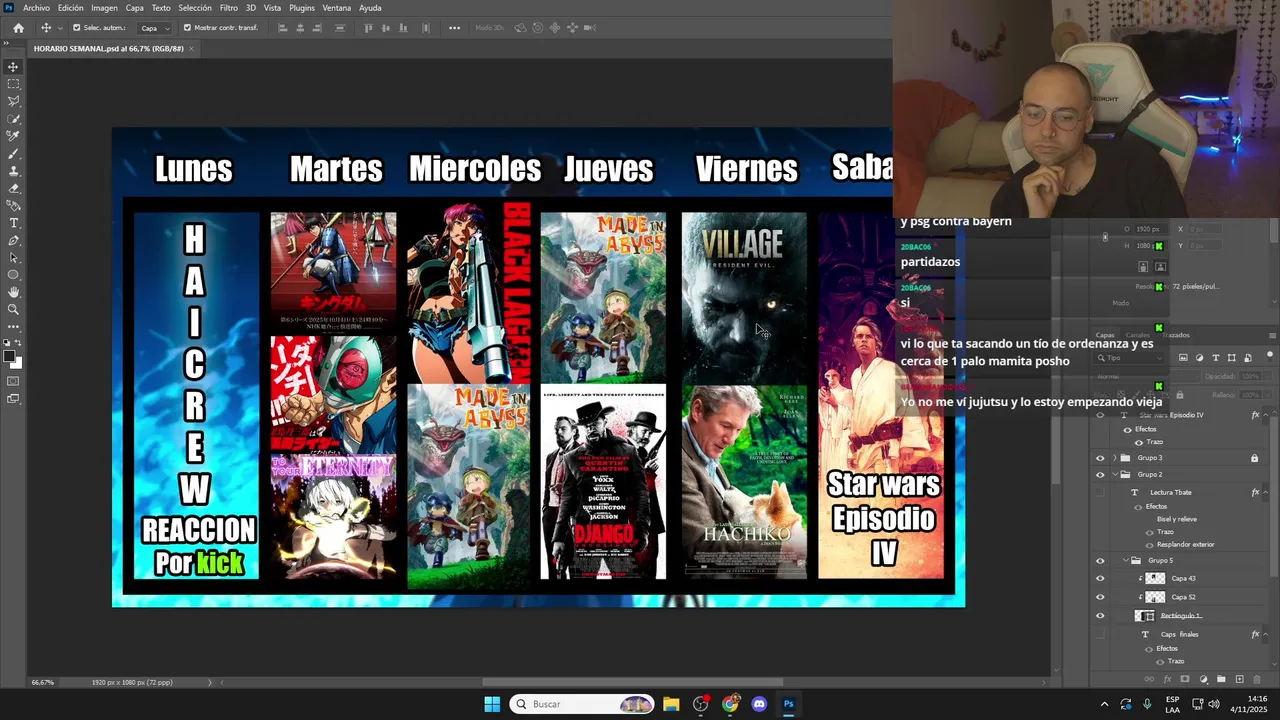Select the Move tool in the toolbox

coord(13,67)
